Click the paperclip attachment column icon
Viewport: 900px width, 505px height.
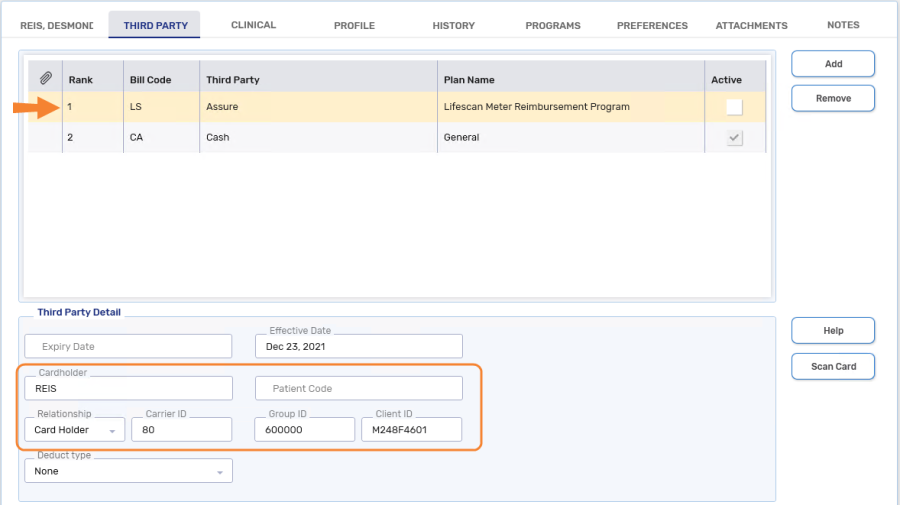click(x=45, y=79)
